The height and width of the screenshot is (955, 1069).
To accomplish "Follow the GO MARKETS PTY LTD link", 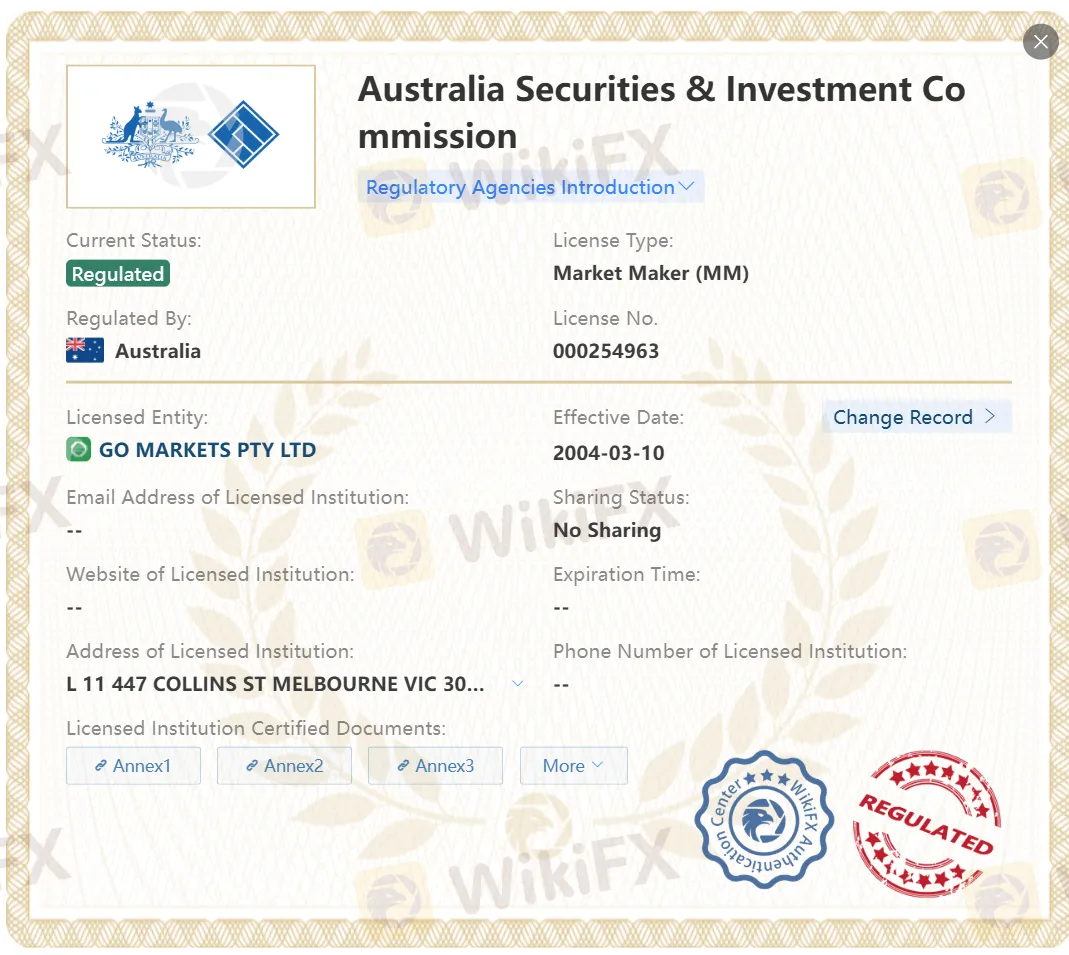I will click(205, 450).
